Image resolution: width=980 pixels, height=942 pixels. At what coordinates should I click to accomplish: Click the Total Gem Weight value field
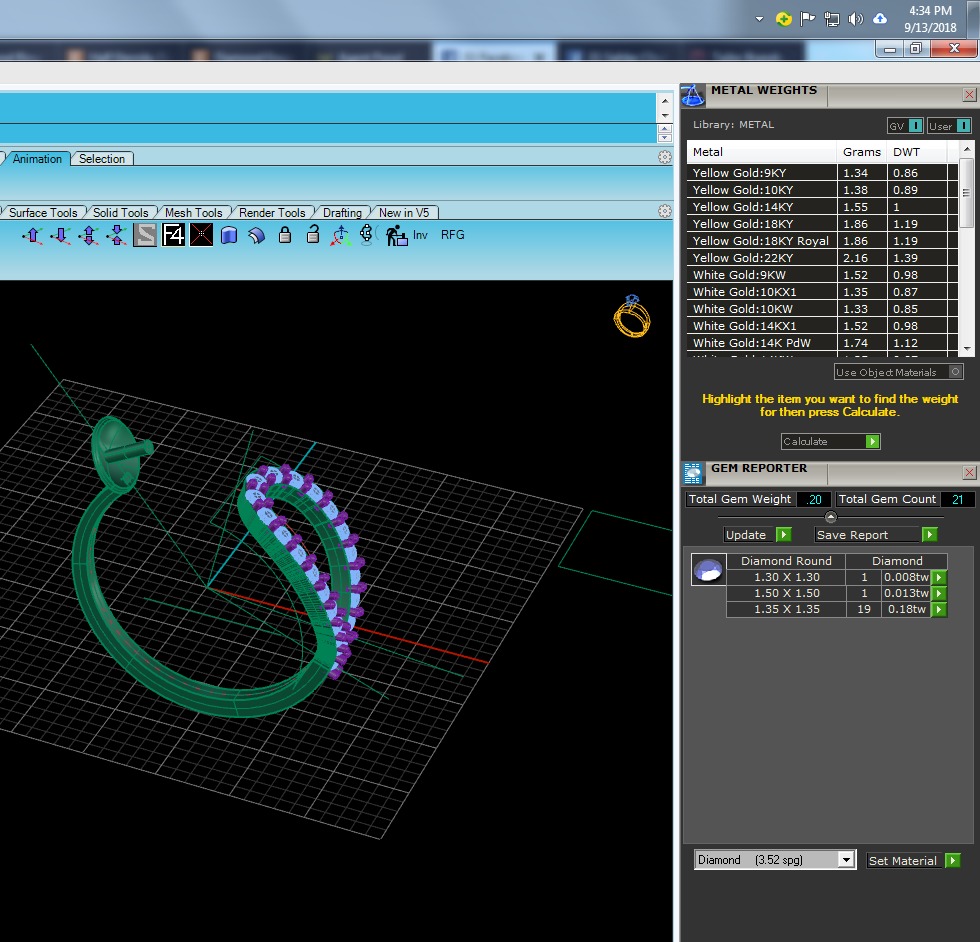point(814,499)
